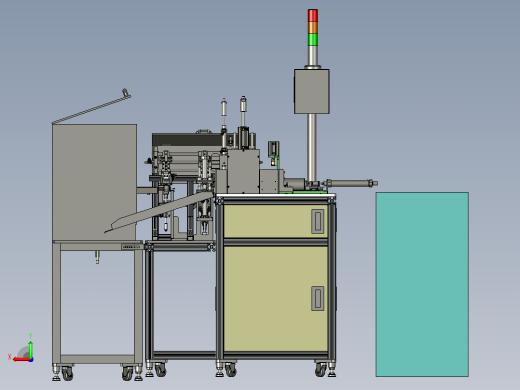Click the green Y axis of triad
The width and height of the screenshot is (520, 390).
point(31,350)
